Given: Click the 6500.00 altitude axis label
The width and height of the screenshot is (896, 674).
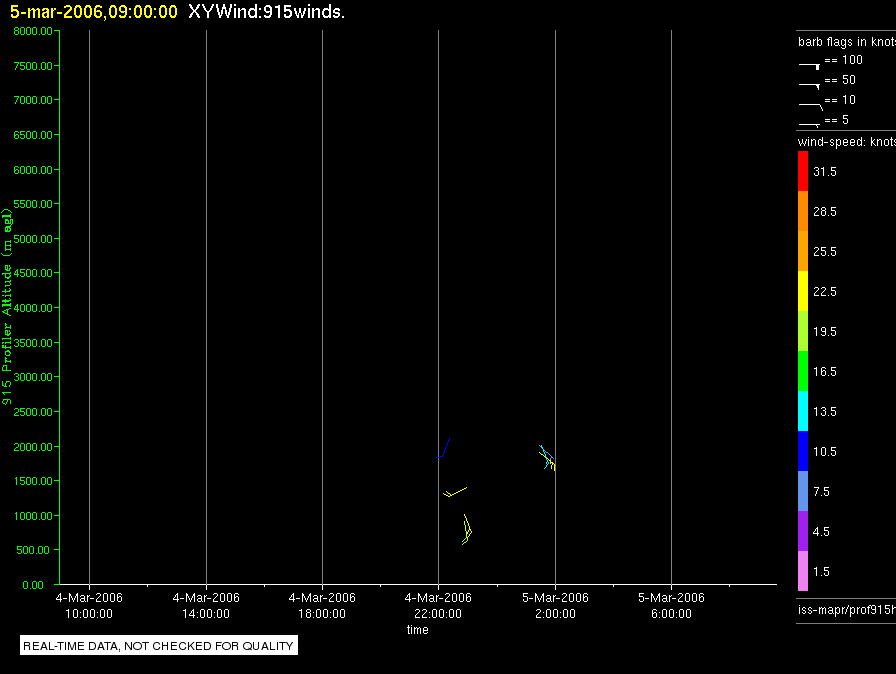Looking at the screenshot, I should tap(33, 135).
